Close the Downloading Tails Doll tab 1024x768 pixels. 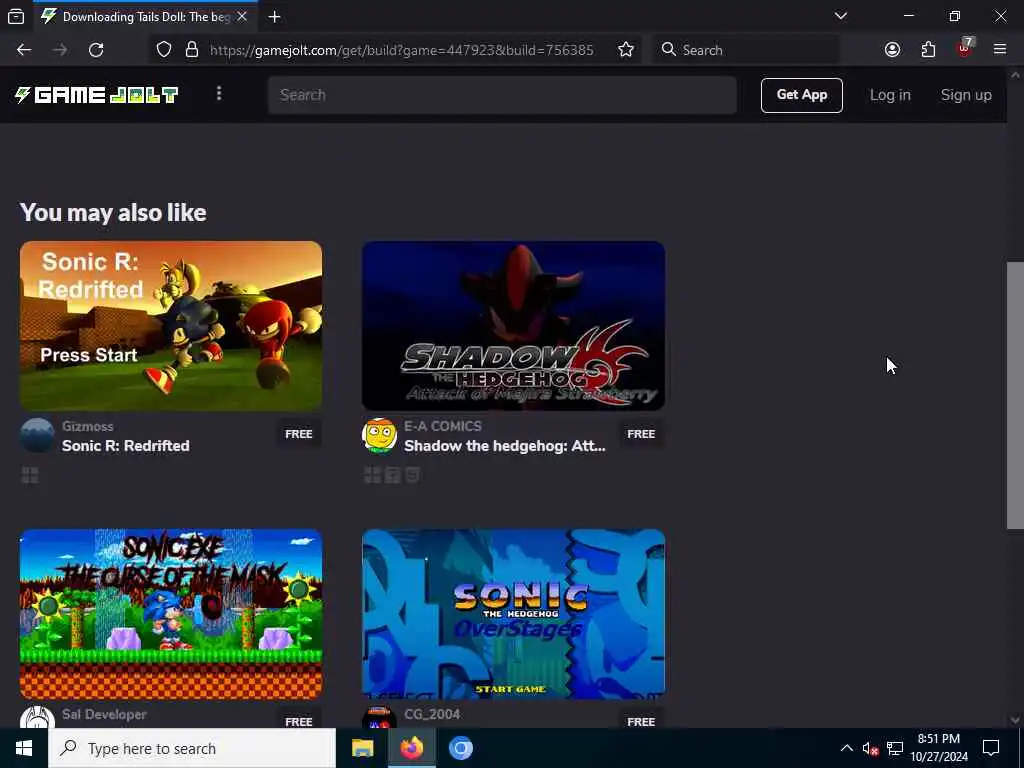click(x=242, y=16)
